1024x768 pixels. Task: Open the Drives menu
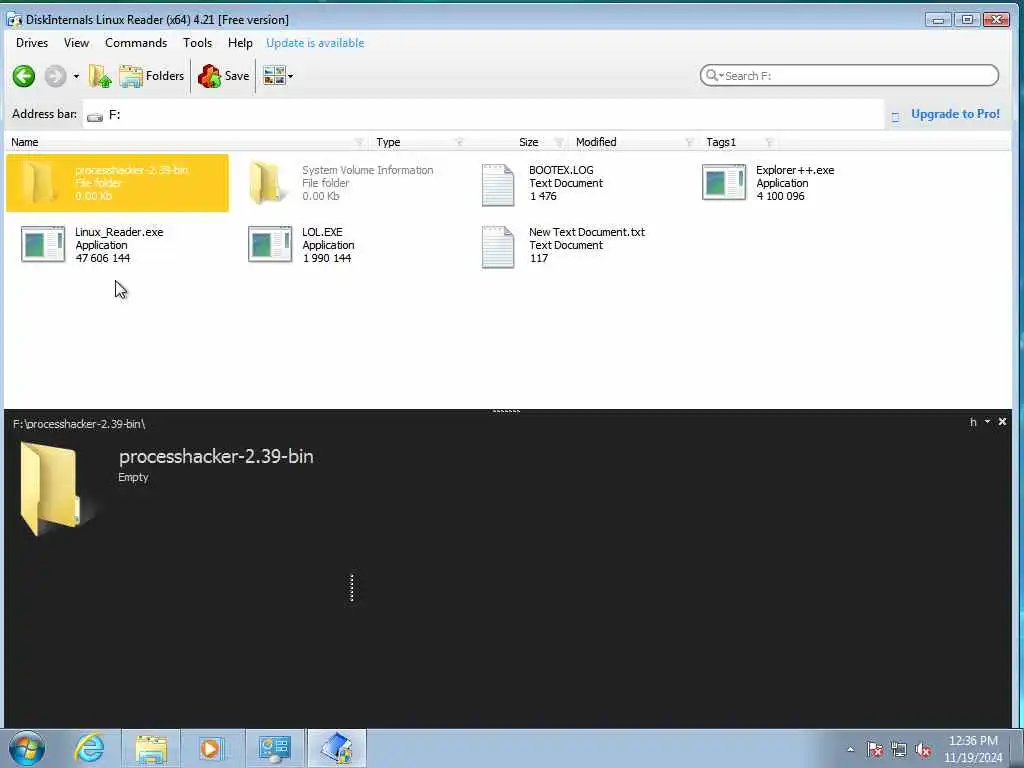(x=32, y=43)
